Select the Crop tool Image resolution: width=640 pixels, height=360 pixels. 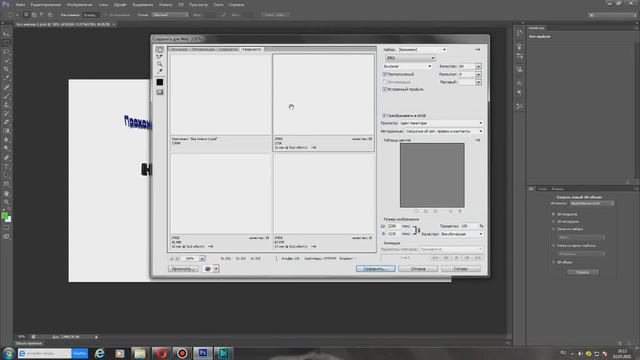pos(6,69)
